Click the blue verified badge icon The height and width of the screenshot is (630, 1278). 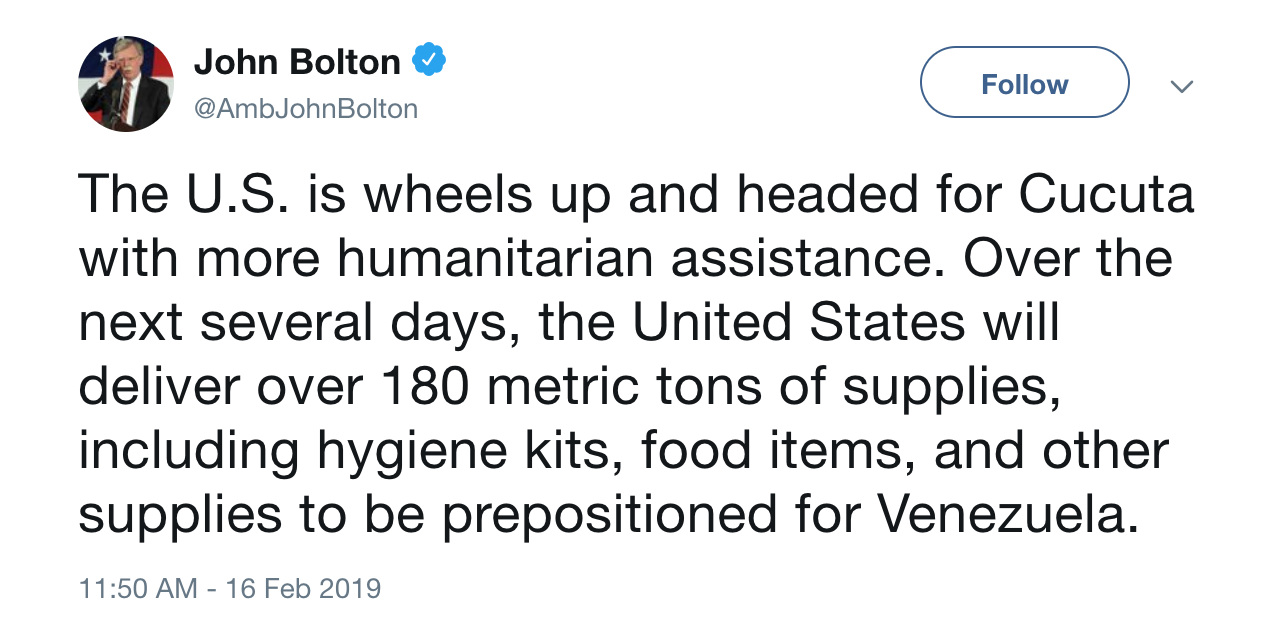coord(429,62)
